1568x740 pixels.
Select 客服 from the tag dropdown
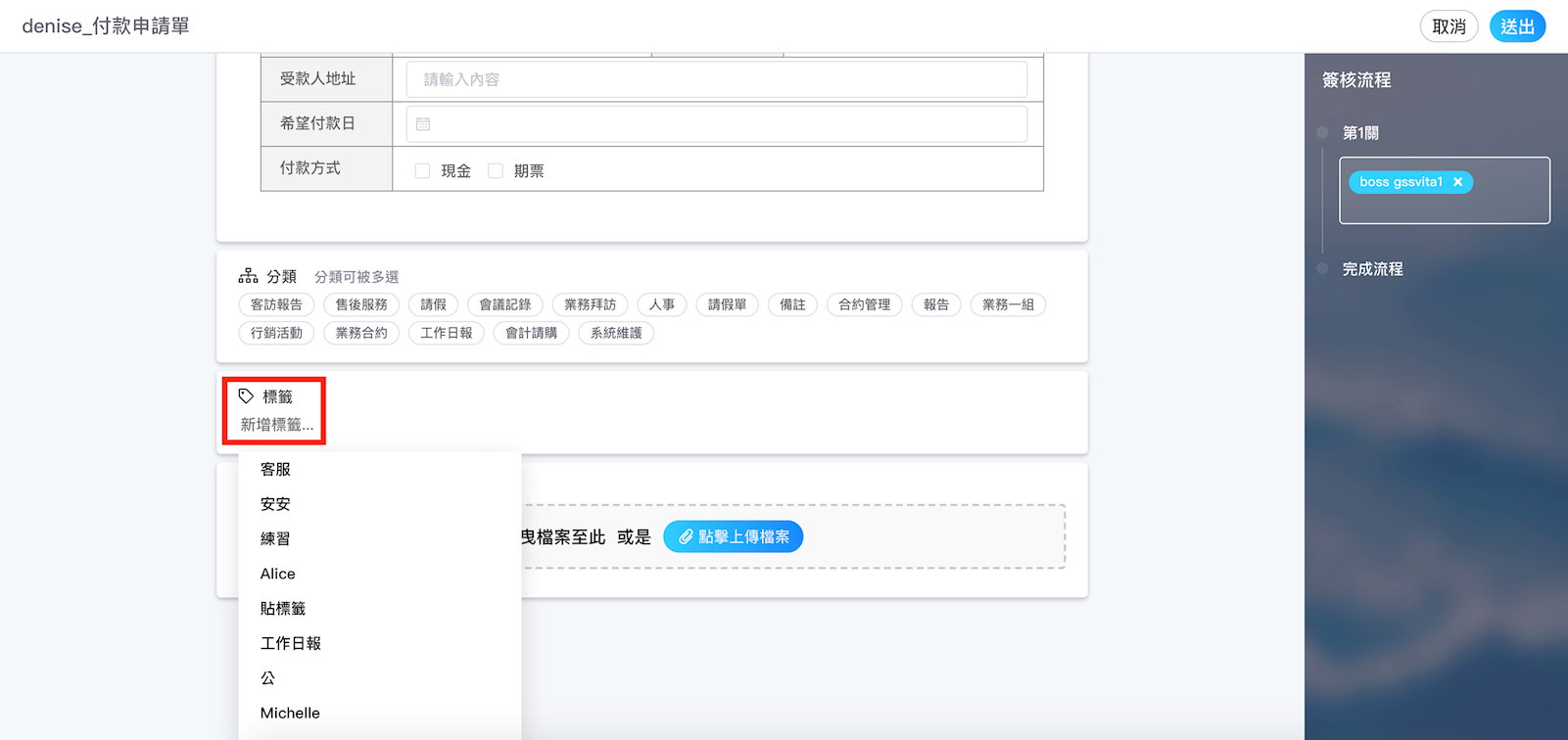[275, 469]
